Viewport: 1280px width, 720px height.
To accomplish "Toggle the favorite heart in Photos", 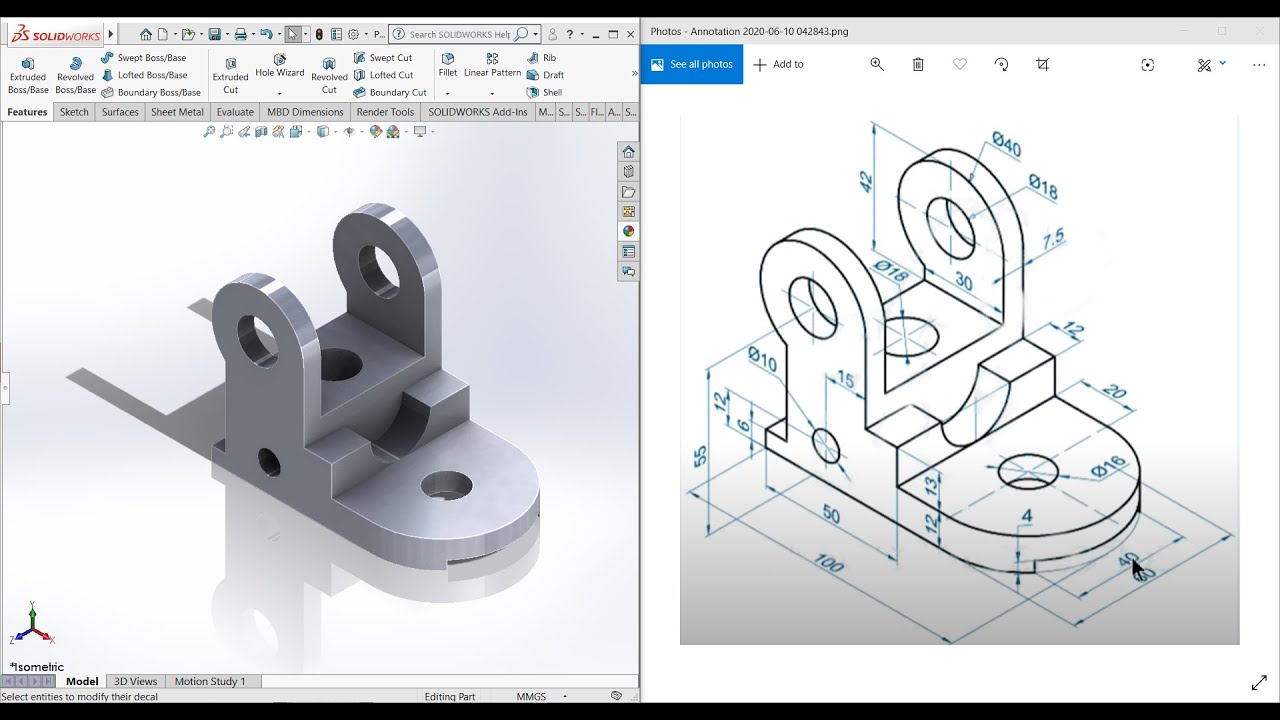I will point(960,64).
